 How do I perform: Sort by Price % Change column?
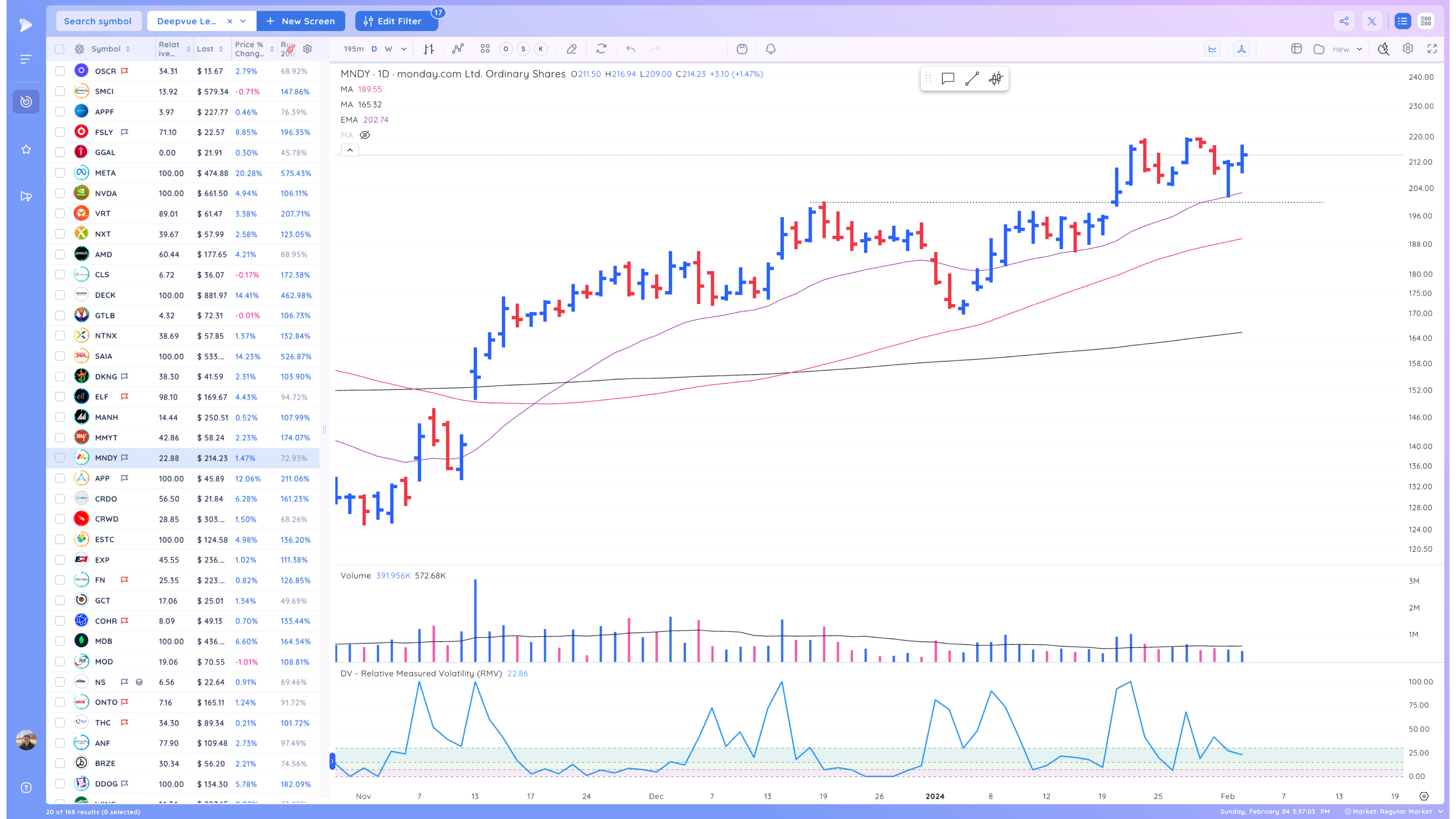click(x=254, y=49)
